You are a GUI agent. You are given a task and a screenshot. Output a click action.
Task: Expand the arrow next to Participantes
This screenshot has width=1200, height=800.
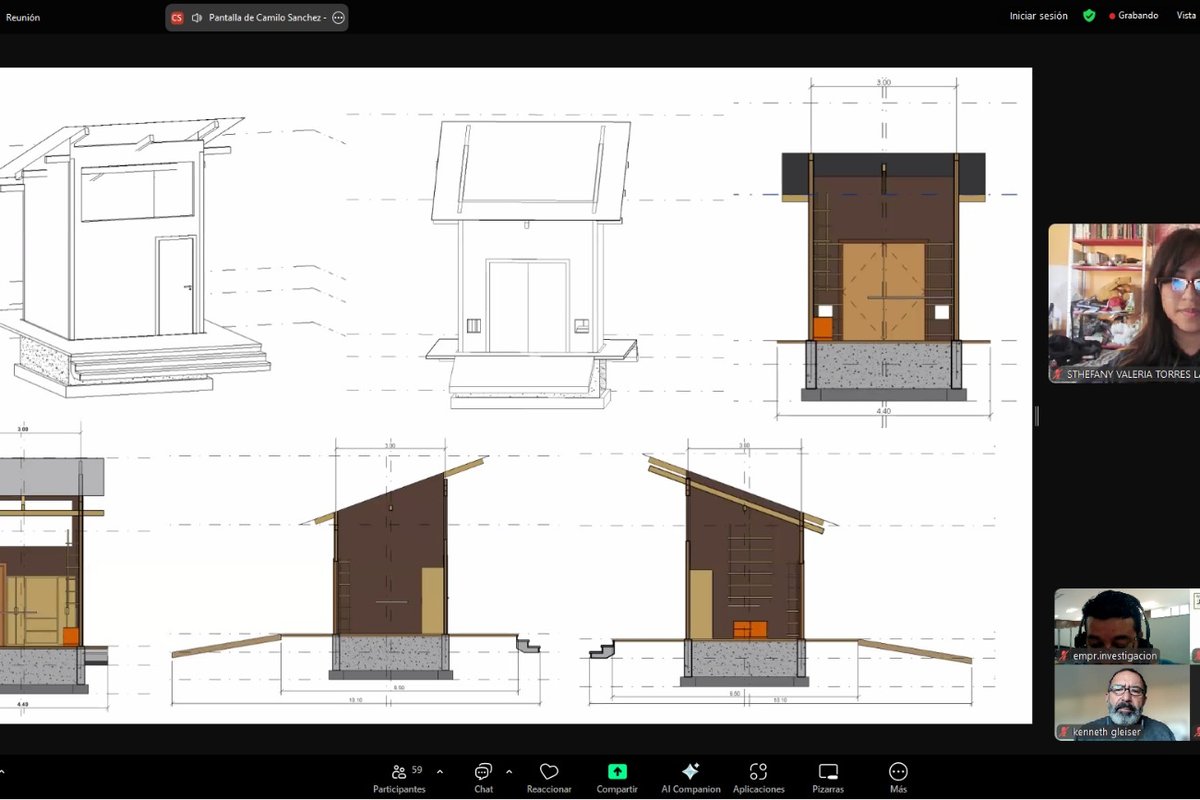click(440, 771)
